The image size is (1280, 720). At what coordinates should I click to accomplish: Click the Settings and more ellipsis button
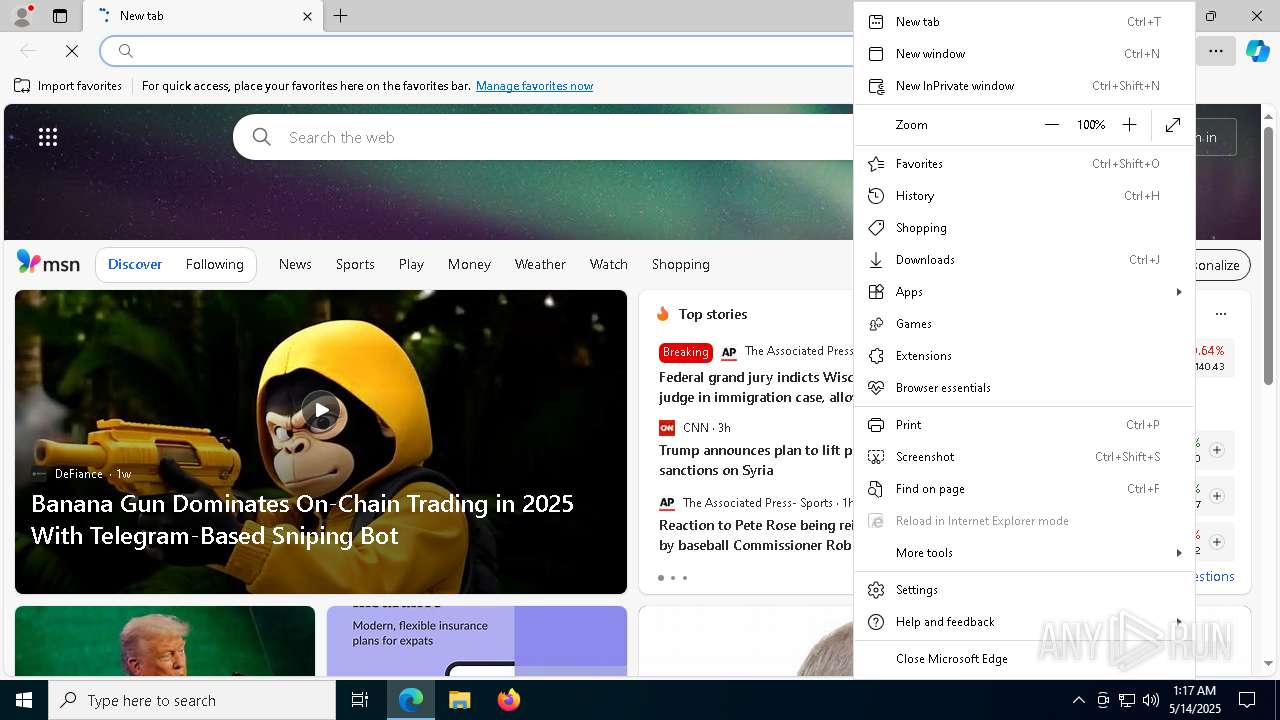click(1216, 50)
